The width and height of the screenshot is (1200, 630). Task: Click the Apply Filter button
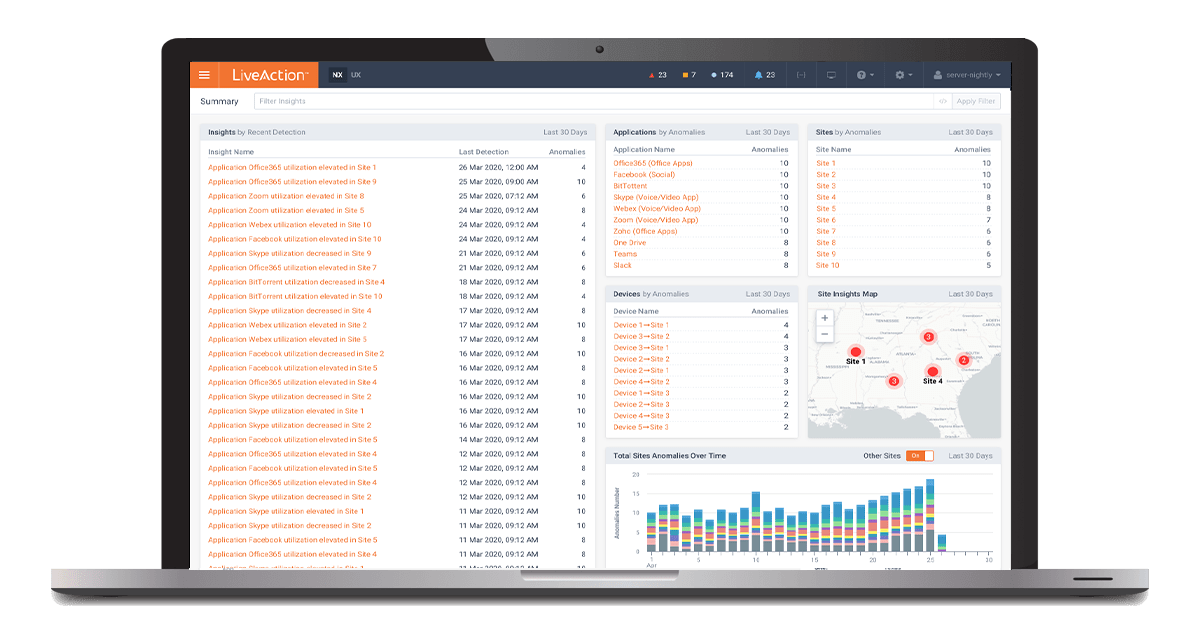pyautogui.click(x=975, y=101)
